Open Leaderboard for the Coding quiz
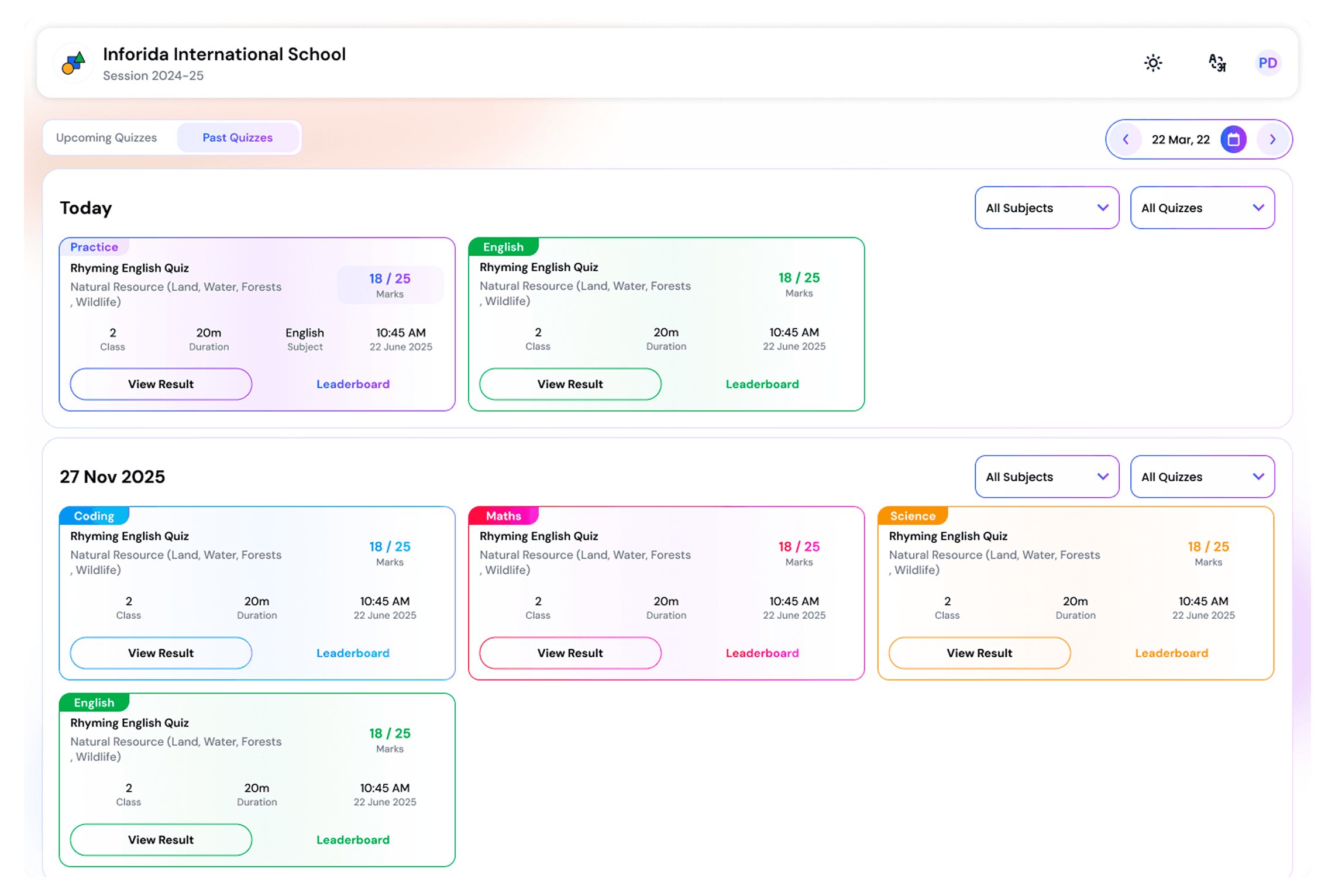1335x896 pixels. tap(353, 653)
